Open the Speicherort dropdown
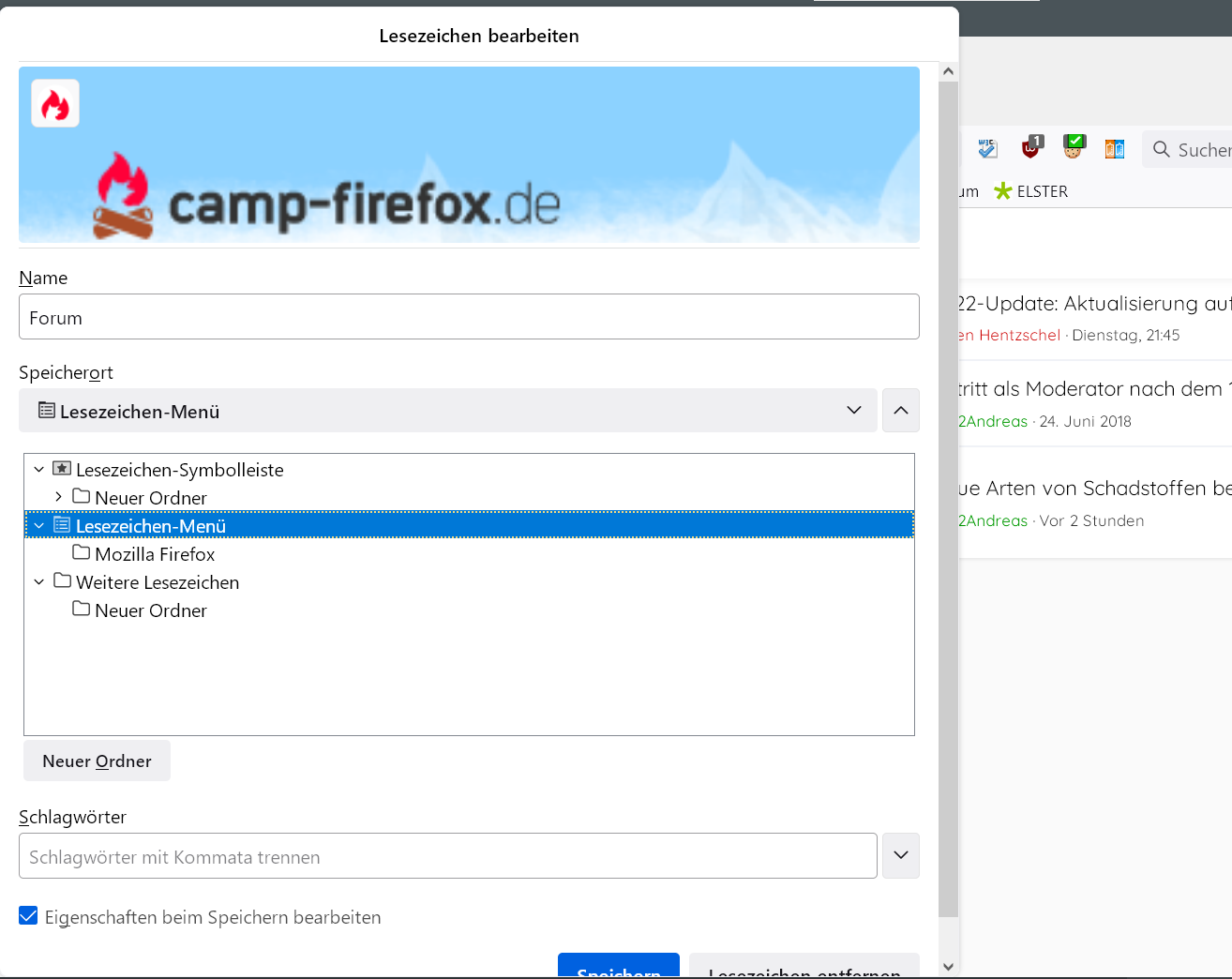 [448, 411]
